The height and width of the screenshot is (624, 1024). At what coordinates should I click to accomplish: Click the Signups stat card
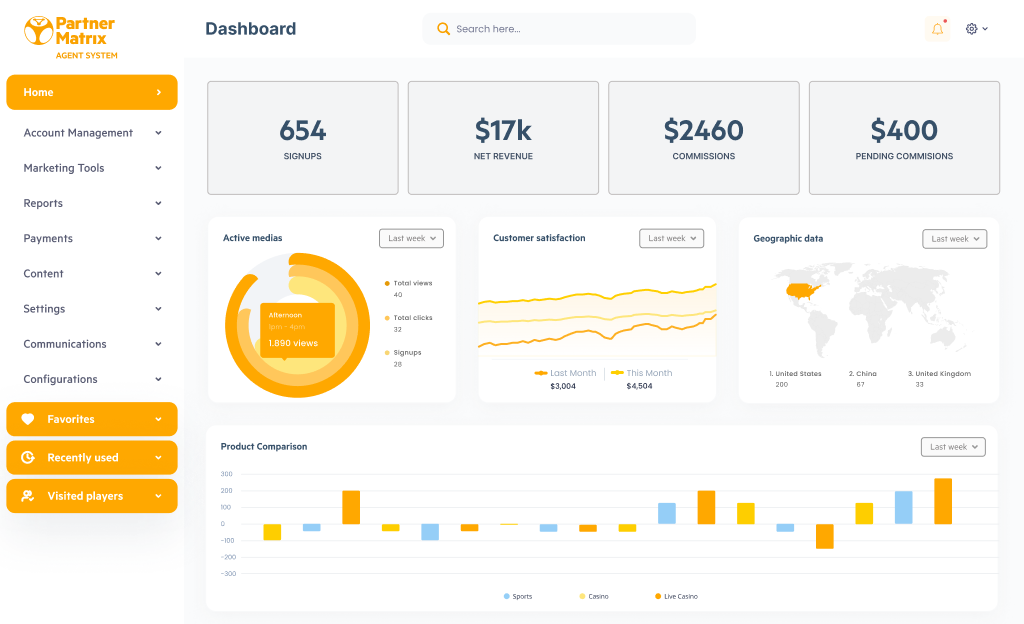point(302,138)
